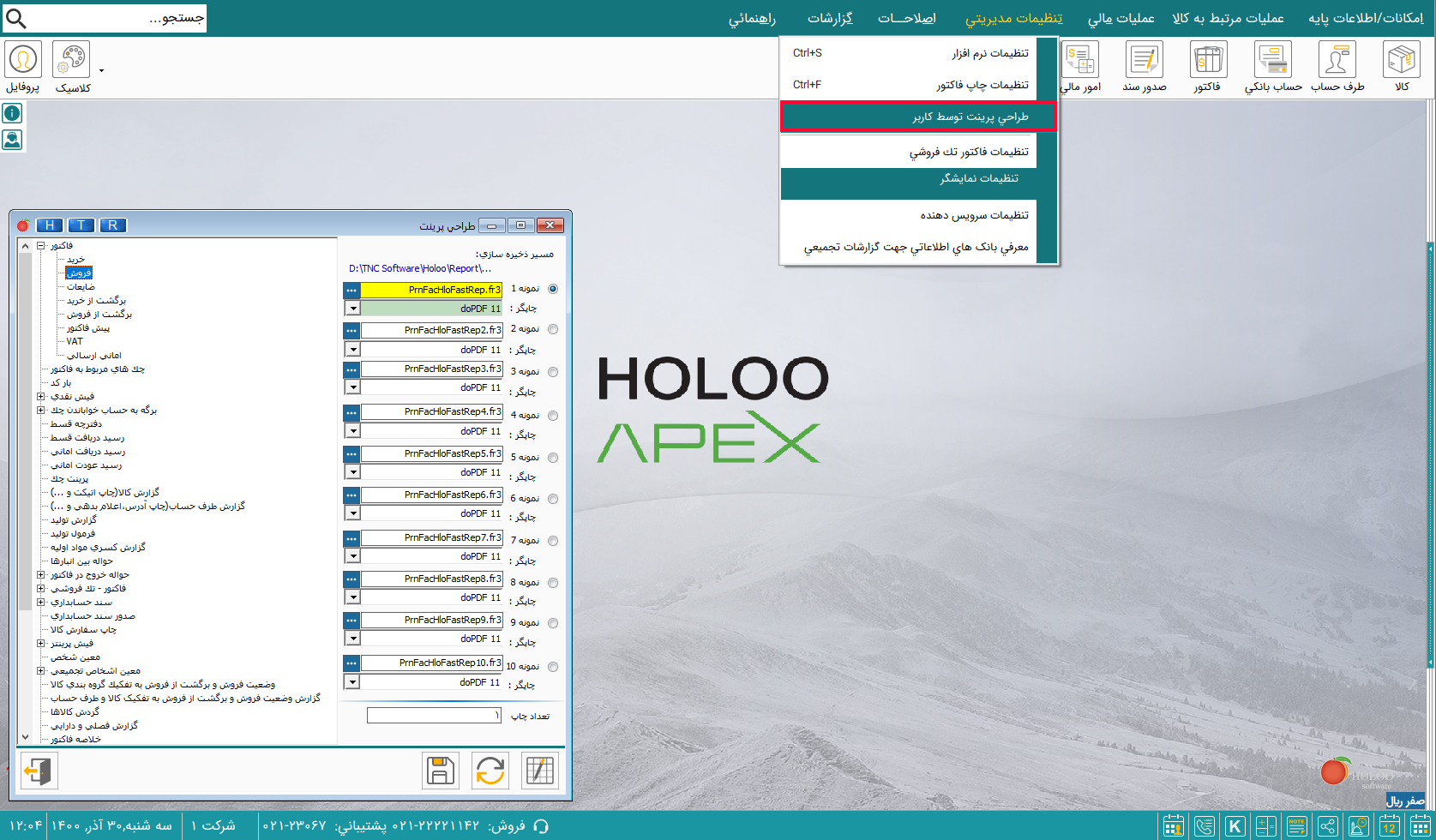This screenshot has height=840, width=1436.
Task: Open the phone list icon in status bar
Action: (1205, 826)
